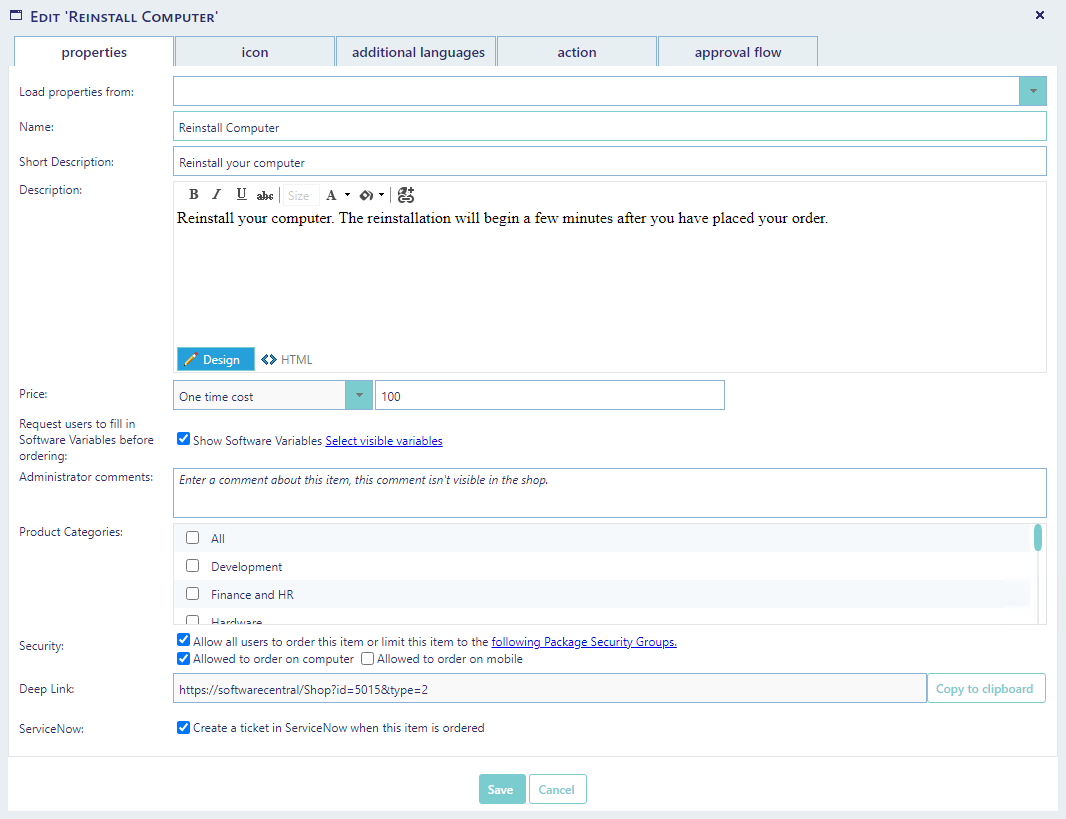Click the Administrator comments text field
This screenshot has width=1066, height=819.
(609, 493)
